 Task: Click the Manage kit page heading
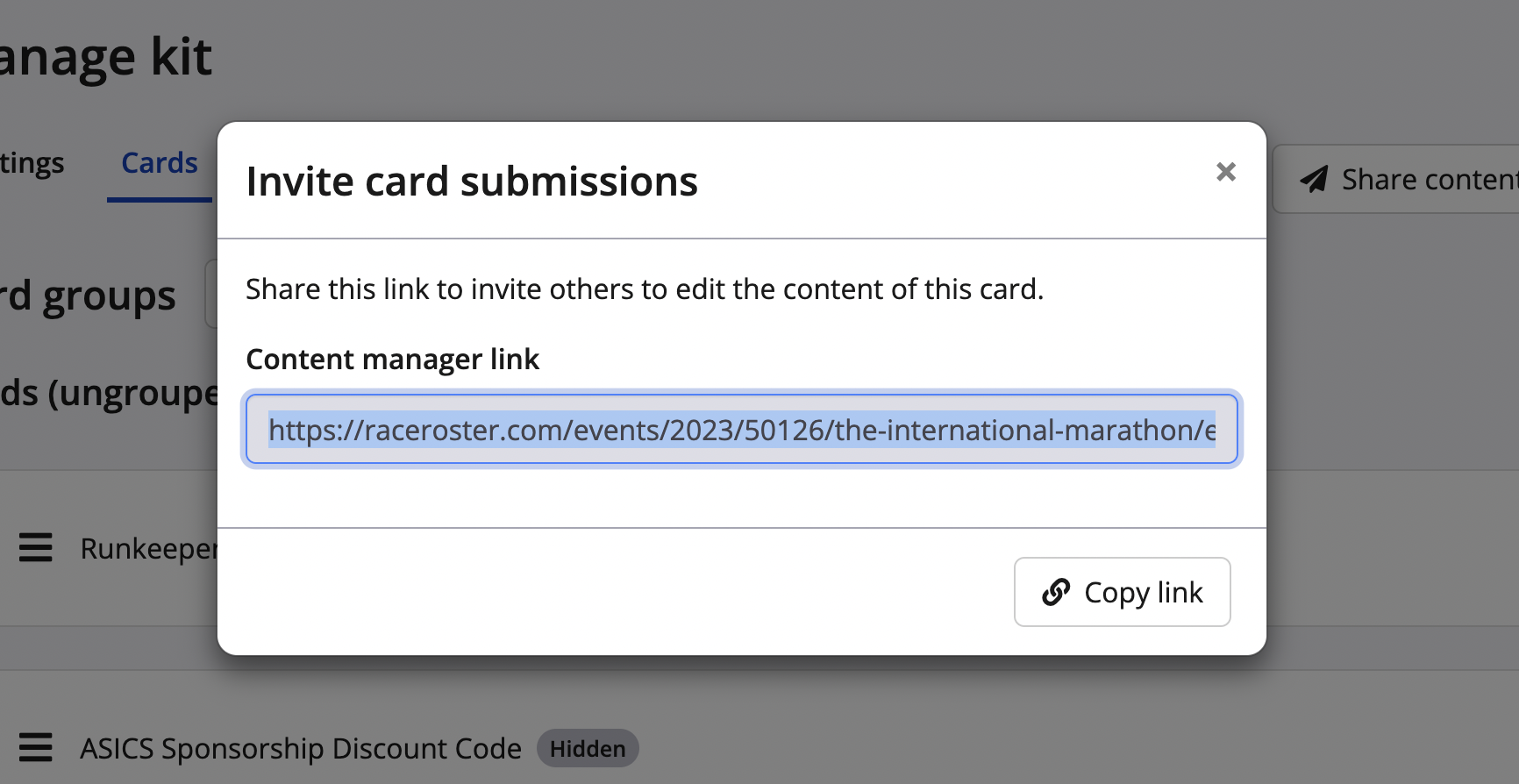click(105, 58)
